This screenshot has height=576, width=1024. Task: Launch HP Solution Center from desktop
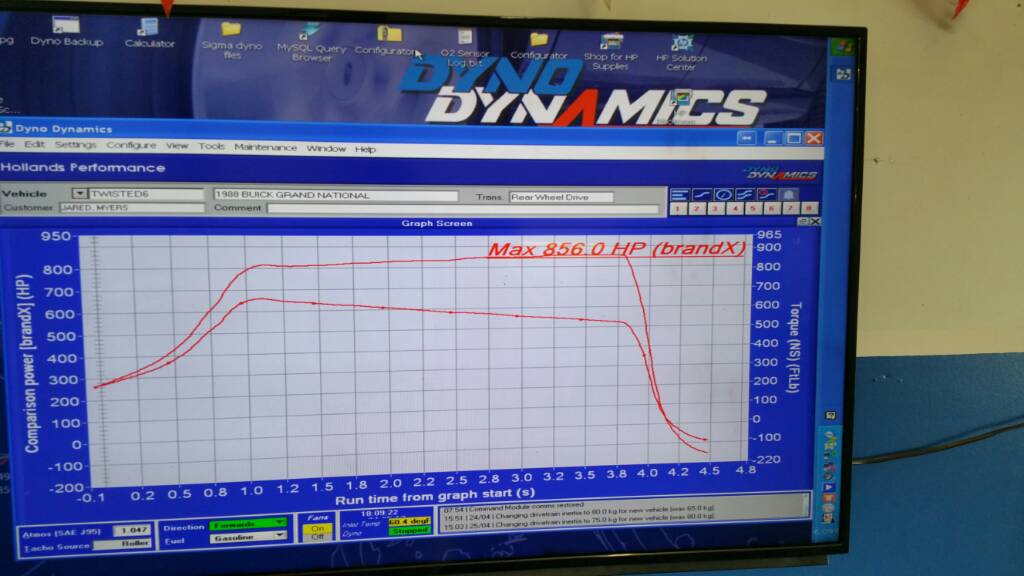pyautogui.click(x=681, y=53)
